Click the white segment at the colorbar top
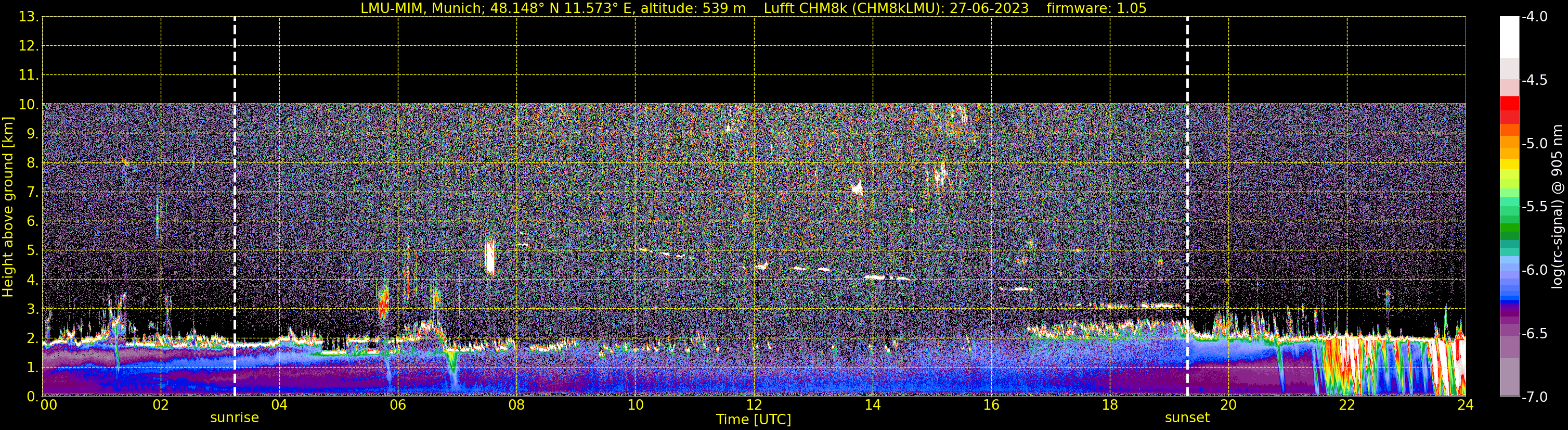 pyautogui.click(x=1509, y=37)
